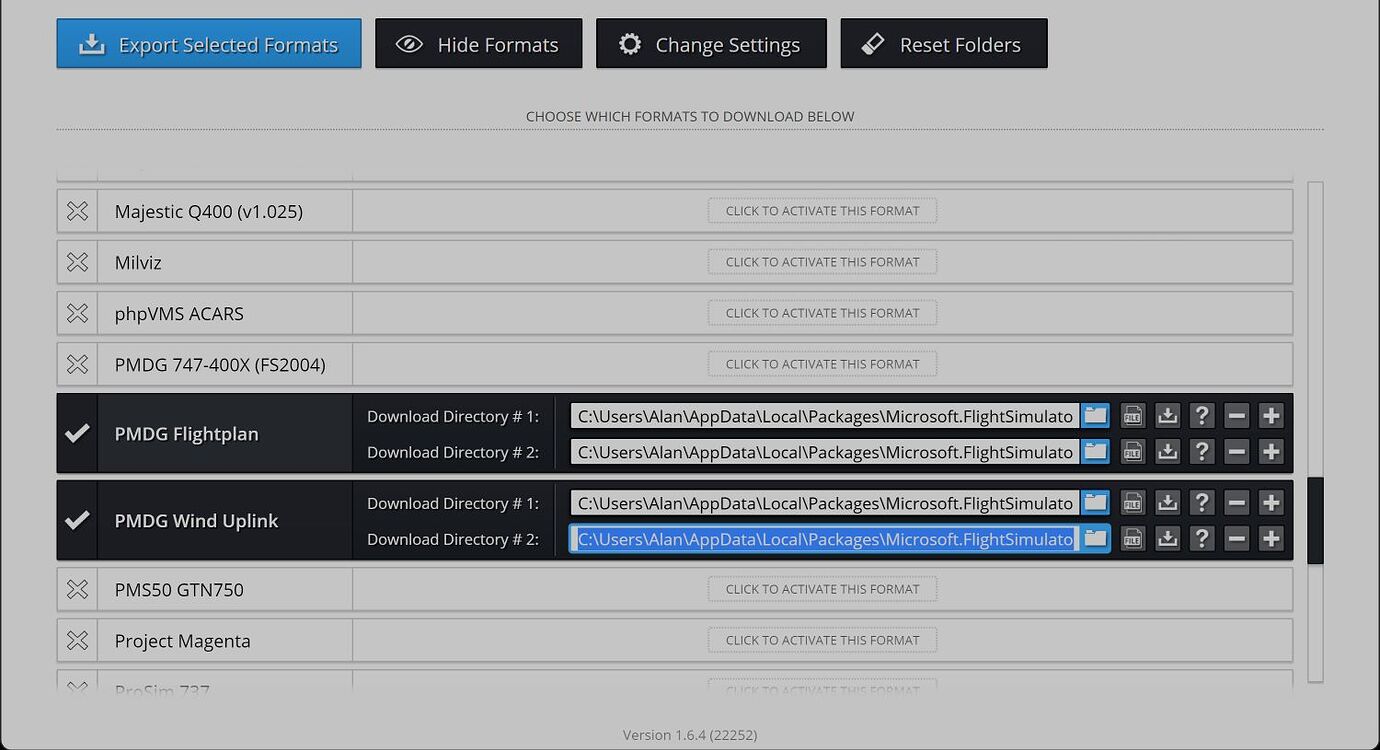Uncheck the PMDG Flightplan format checkmark
Image resolution: width=1380 pixels, height=750 pixels.
pos(77,434)
